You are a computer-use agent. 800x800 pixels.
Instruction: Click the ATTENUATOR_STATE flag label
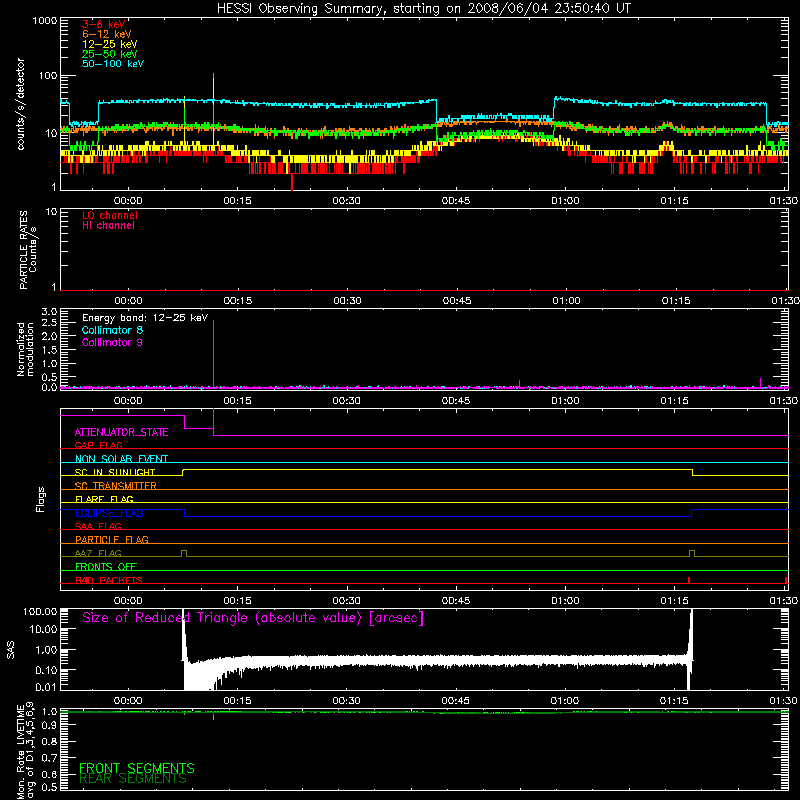[121, 432]
